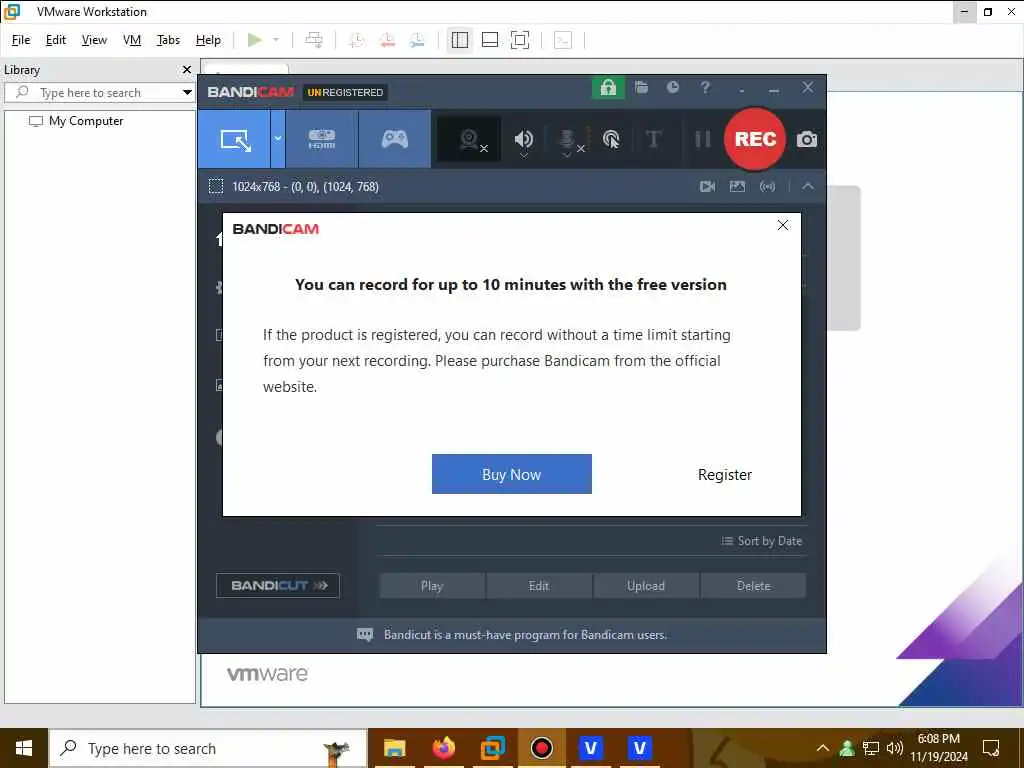Open scheduled recording clock icon
The width and height of the screenshot is (1024, 768).
673,87
